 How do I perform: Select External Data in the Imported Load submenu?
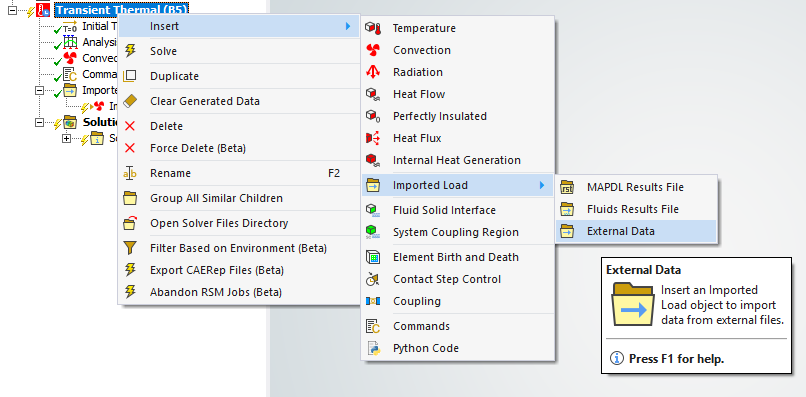tap(636, 231)
